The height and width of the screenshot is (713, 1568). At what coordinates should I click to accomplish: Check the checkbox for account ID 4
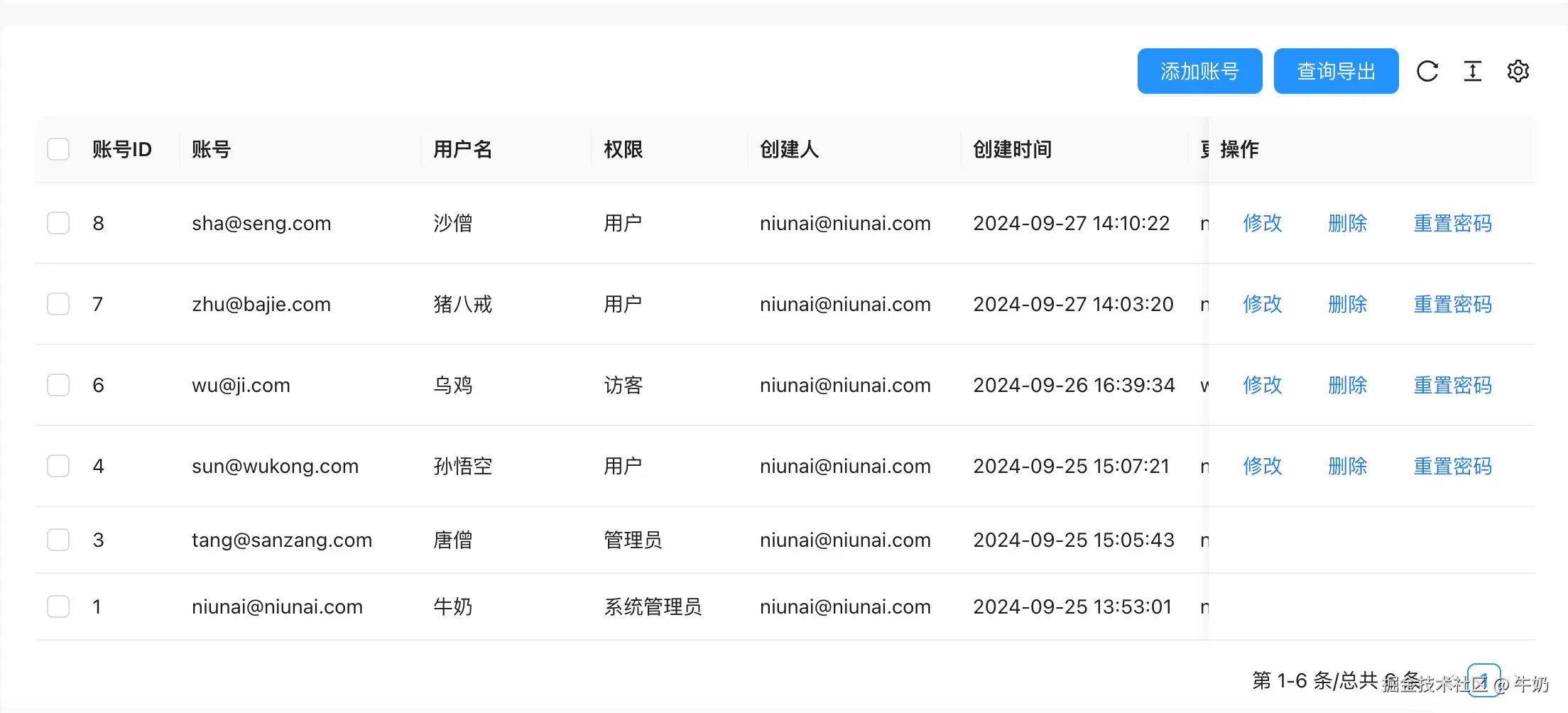[x=58, y=466]
